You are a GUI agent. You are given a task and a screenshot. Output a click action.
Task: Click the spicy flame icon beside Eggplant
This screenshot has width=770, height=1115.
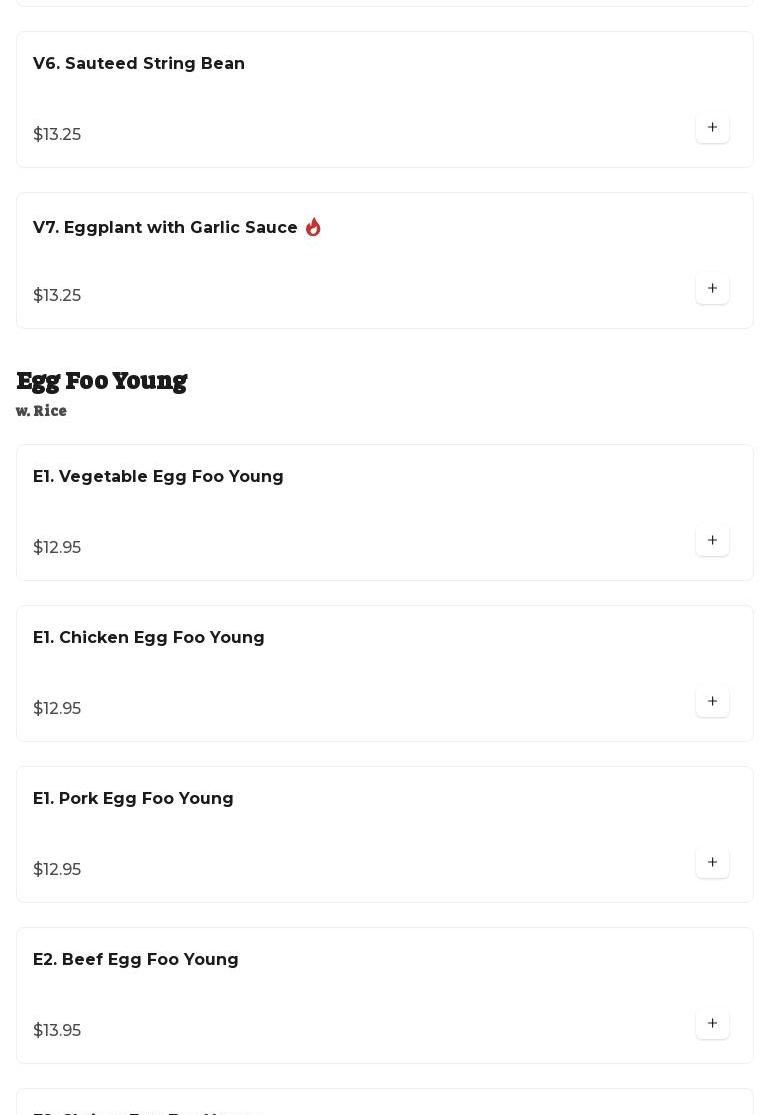tap(313, 228)
